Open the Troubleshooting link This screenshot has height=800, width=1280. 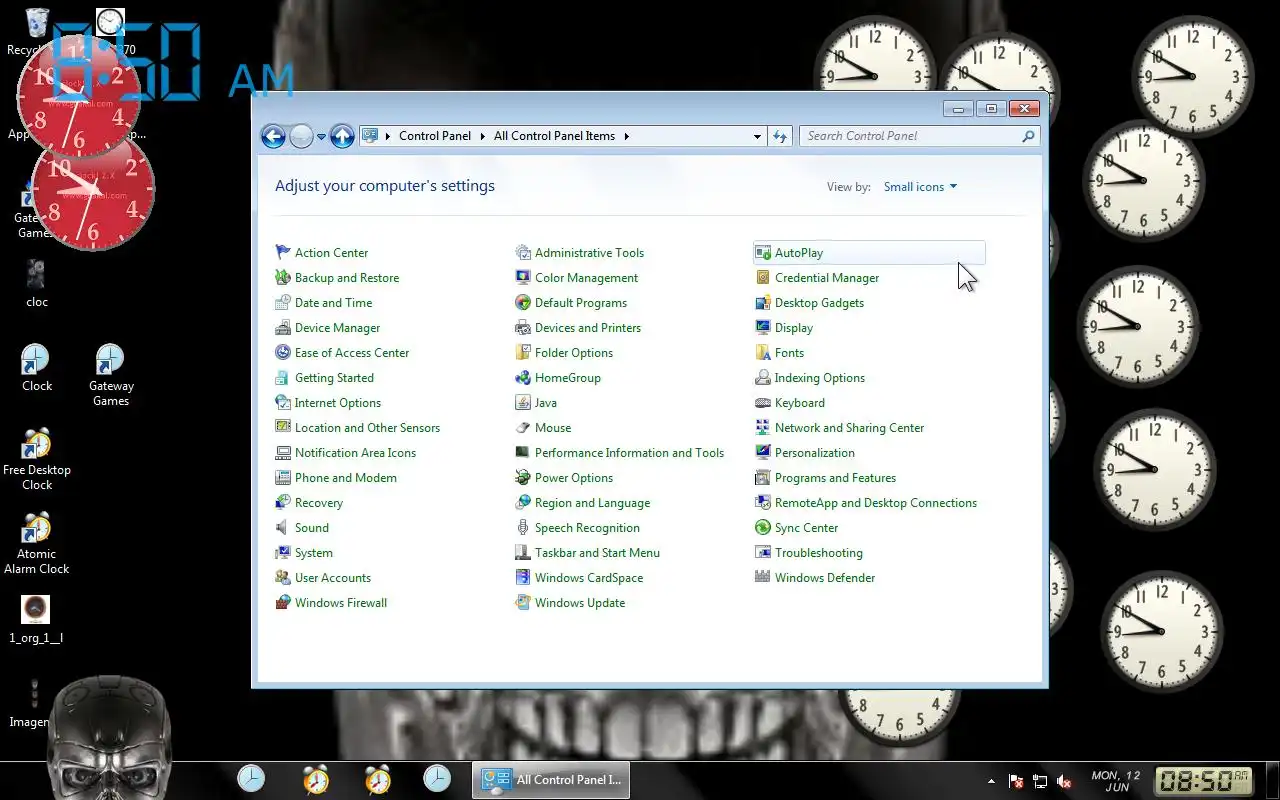click(818, 553)
